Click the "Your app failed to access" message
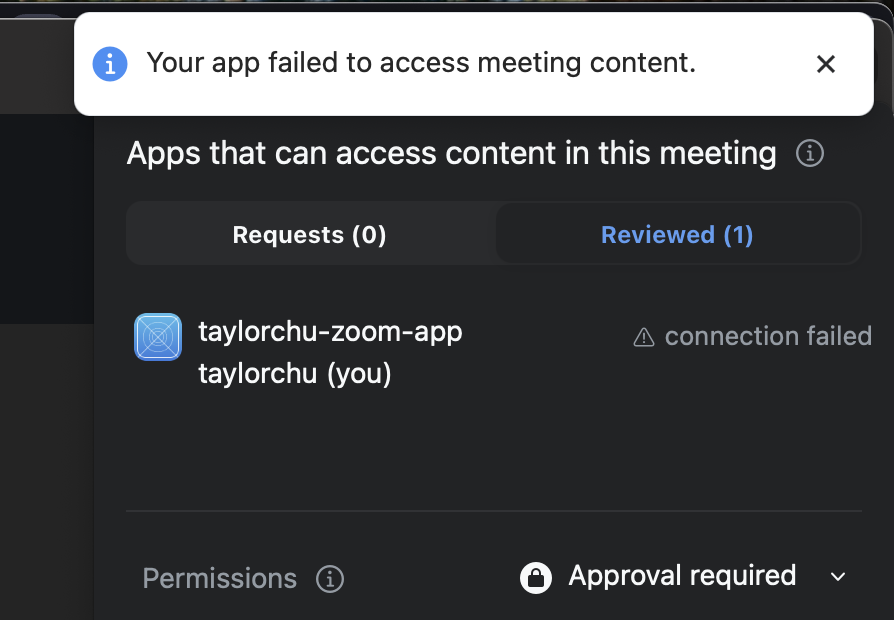The width and height of the screenshot is (894, 620). coord(421,64)
